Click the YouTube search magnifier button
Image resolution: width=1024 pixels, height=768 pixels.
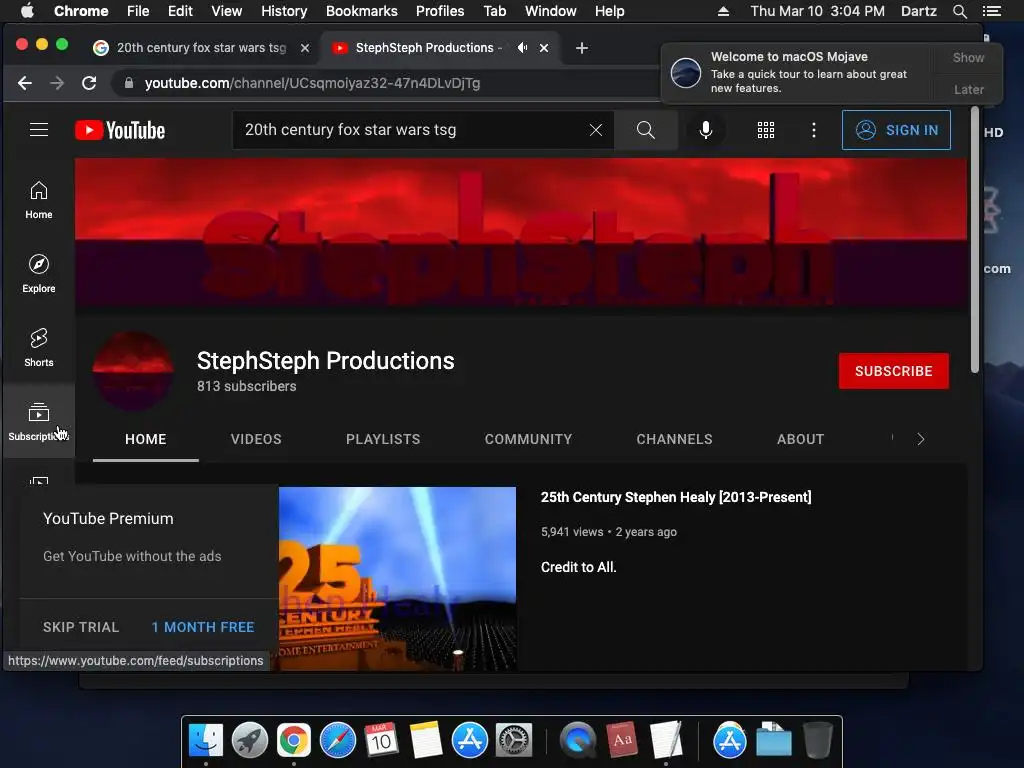pos(645,130)
